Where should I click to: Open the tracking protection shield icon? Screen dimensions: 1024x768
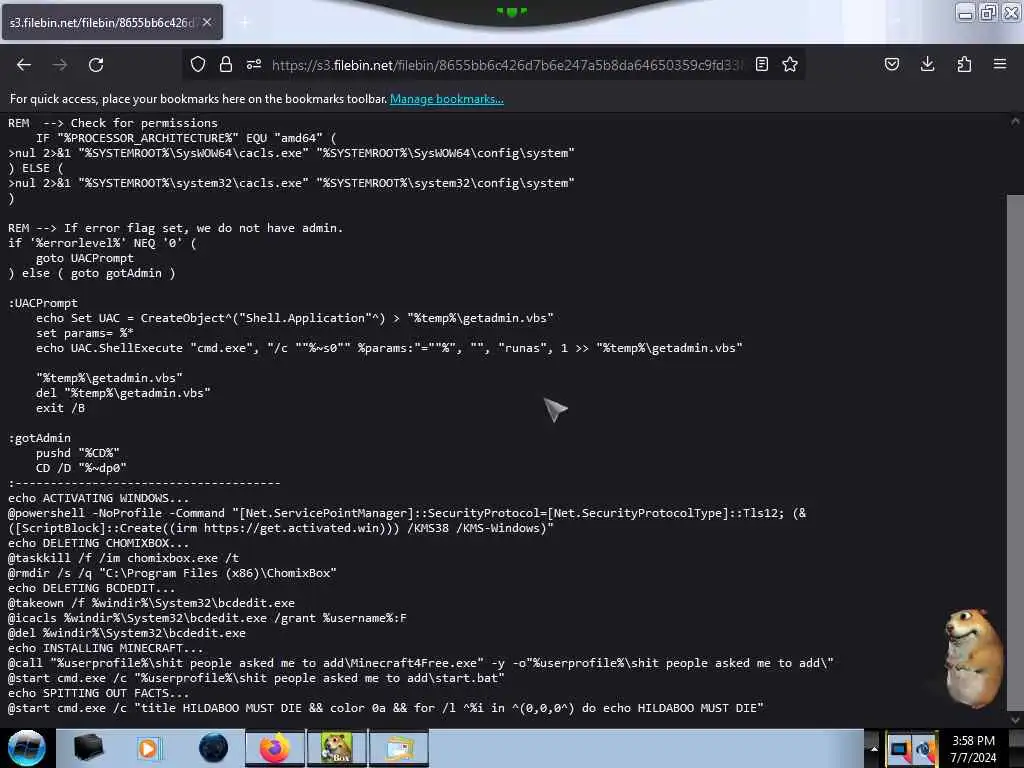(x=198, y=64)
